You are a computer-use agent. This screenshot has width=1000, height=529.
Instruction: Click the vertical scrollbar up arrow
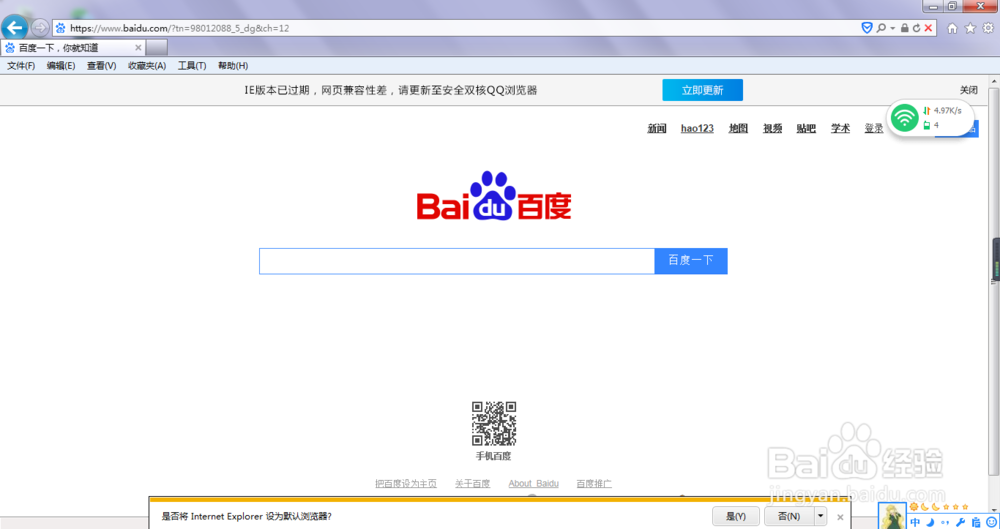(x=994, y=81)
